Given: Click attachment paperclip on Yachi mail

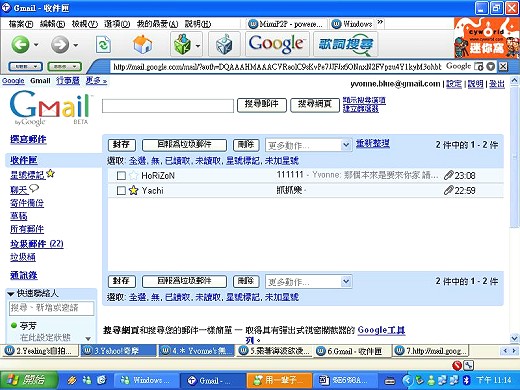Looking at the screenshot, I should point(449,190).
